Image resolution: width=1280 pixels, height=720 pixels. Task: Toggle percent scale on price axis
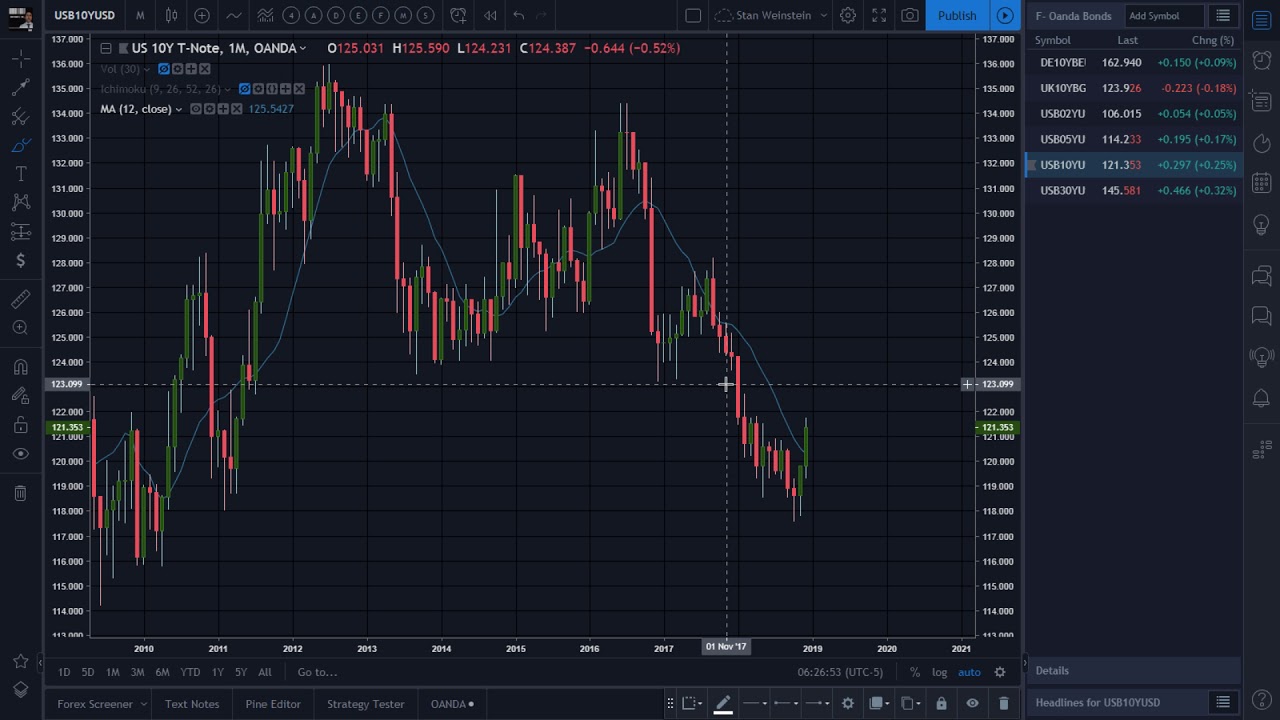[x=915, y=672]
